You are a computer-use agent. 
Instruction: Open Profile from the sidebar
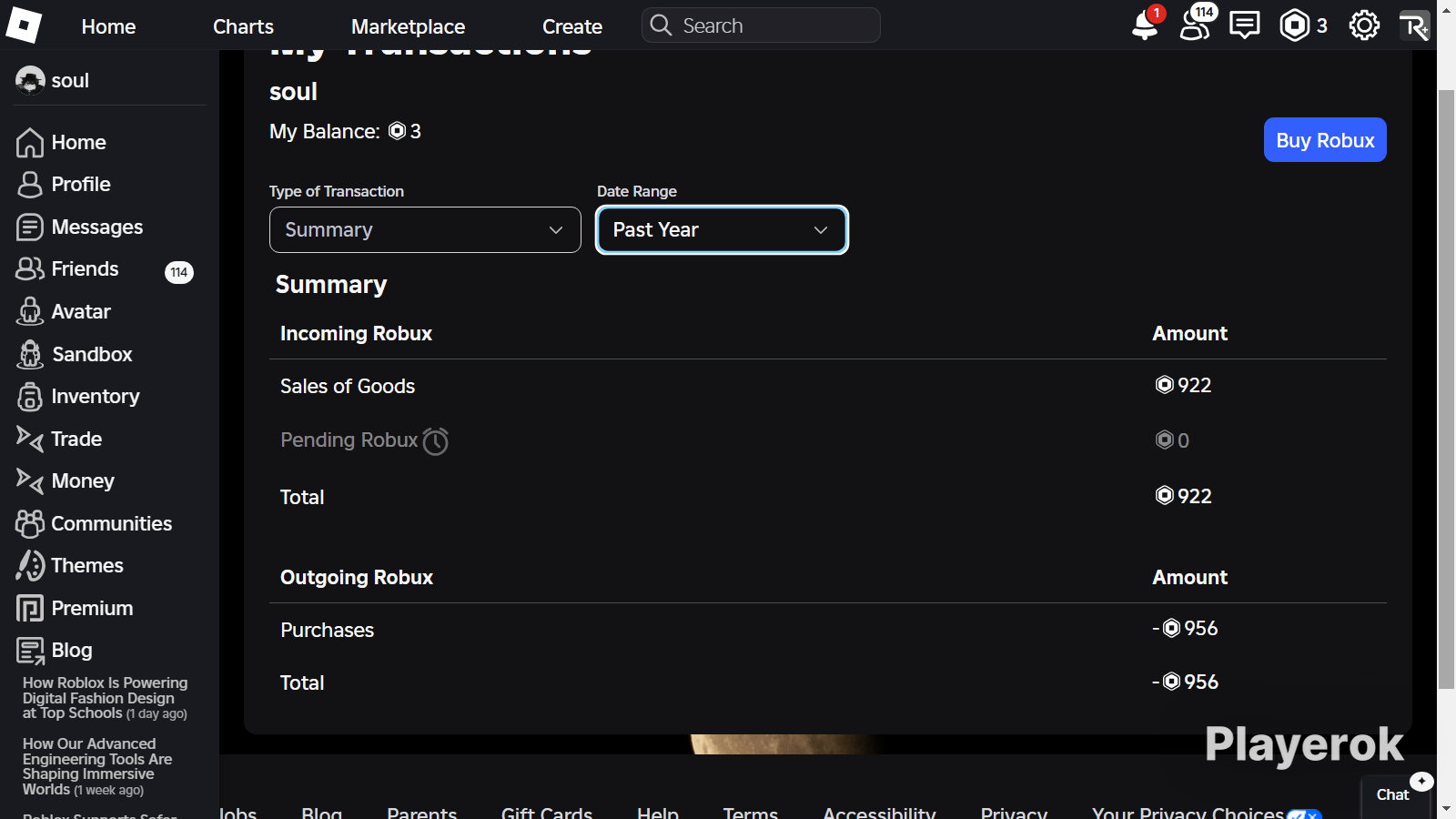pyautogui.click(x=64, y=184)
